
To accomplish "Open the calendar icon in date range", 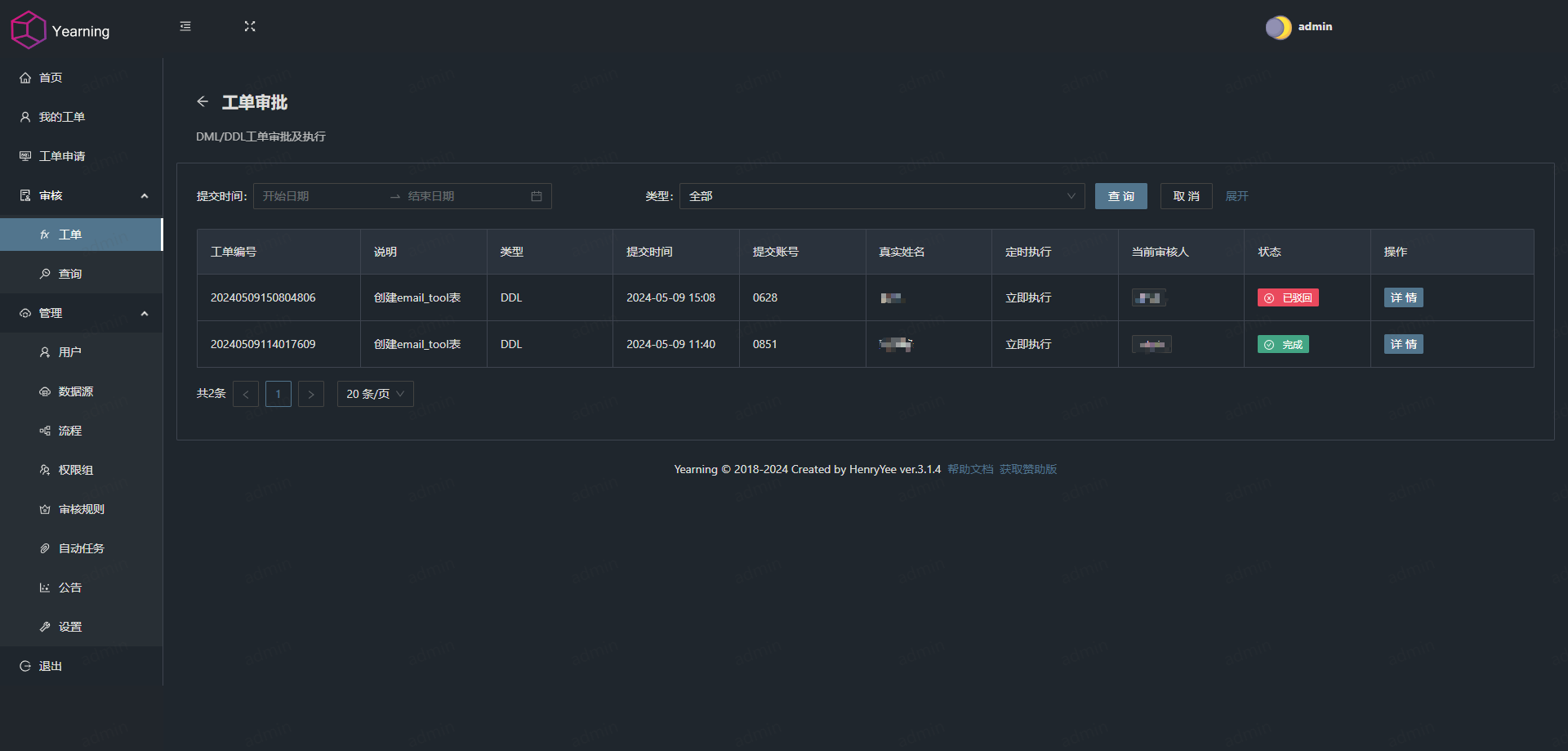I will [x=537, y=196].
